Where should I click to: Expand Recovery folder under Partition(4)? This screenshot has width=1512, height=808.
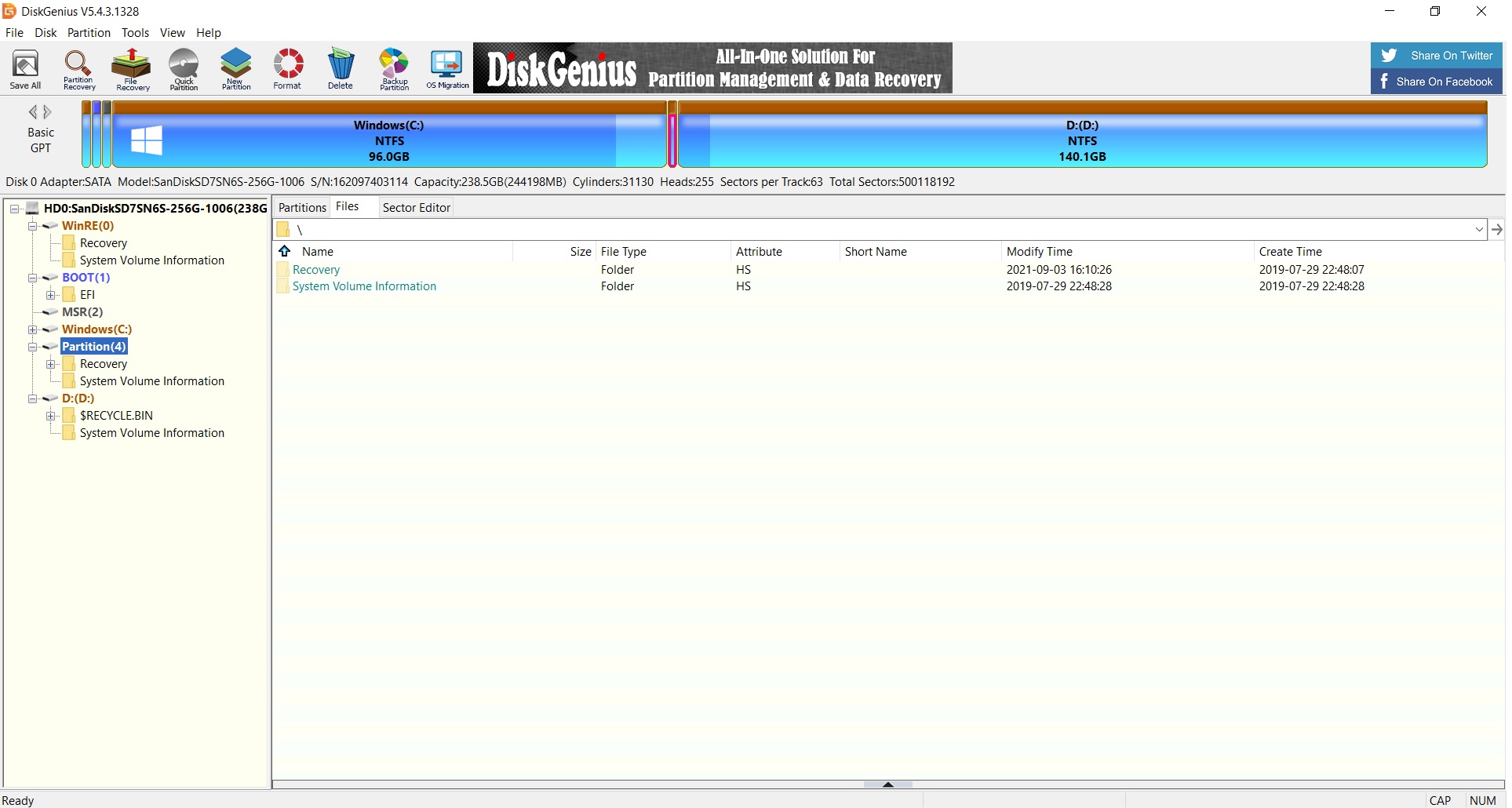click(51, 364)
